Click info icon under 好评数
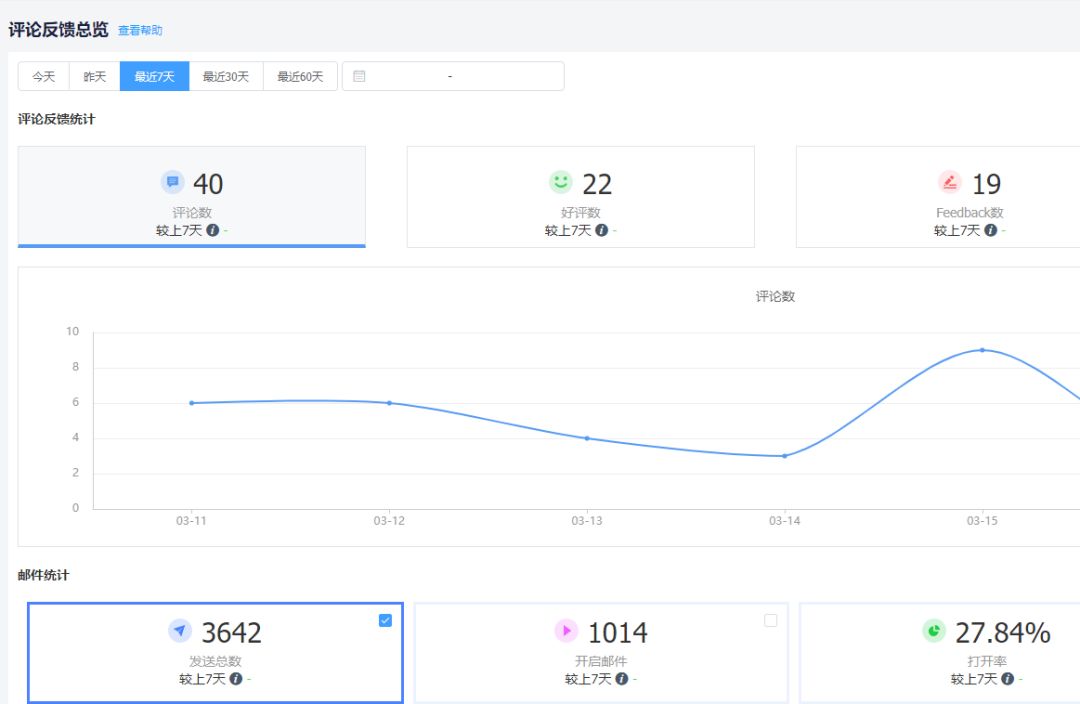 pos(602,230)
